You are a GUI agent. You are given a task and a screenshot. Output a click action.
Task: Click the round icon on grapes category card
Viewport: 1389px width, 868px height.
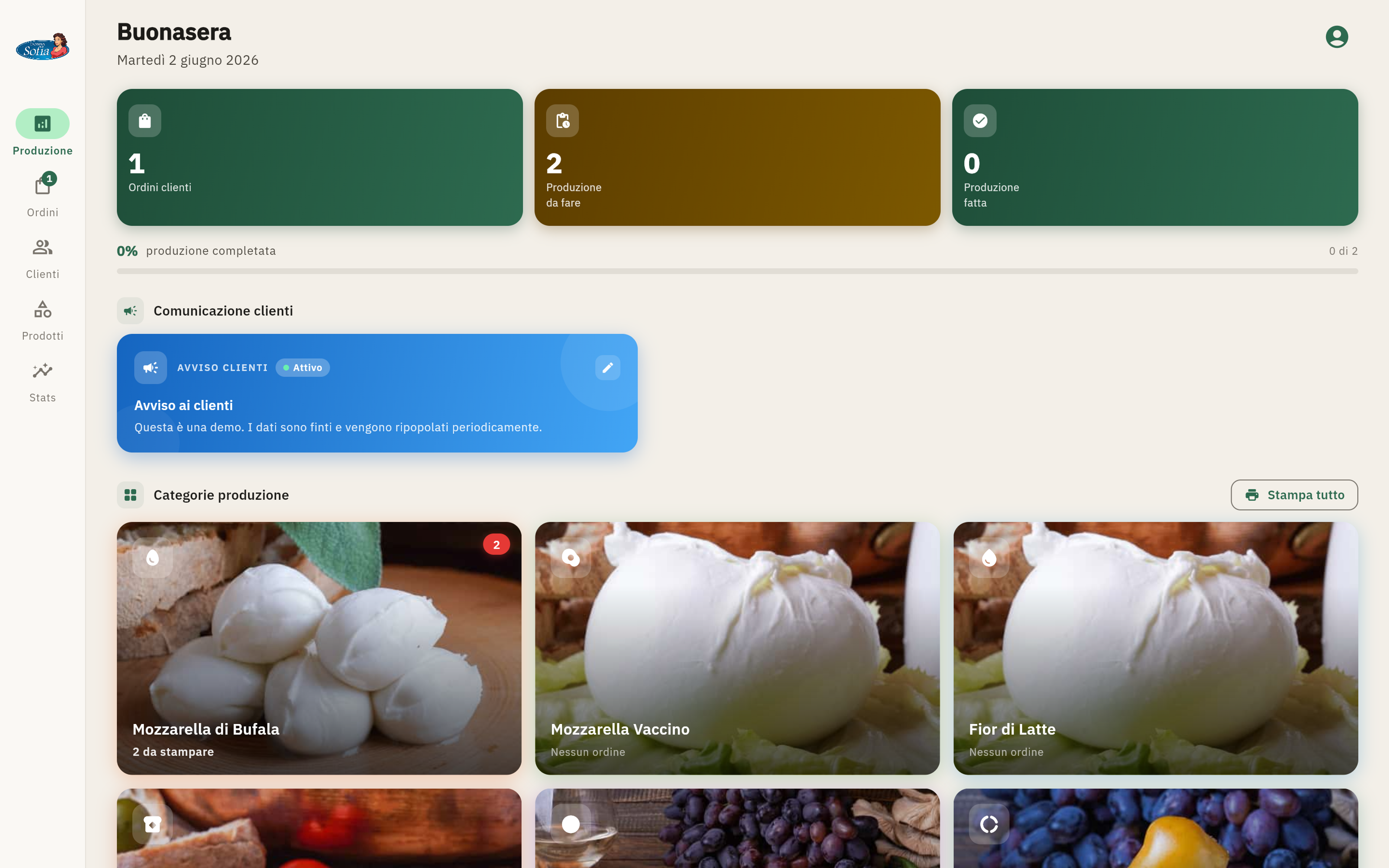(x=570, y=824)
